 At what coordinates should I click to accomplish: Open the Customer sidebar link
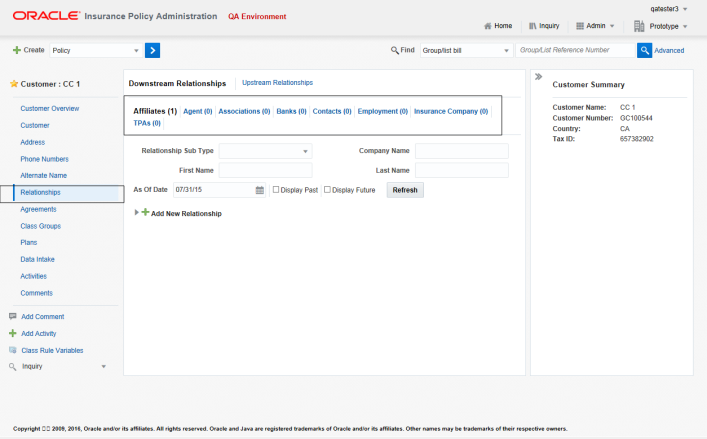click(x=35, y=125)
